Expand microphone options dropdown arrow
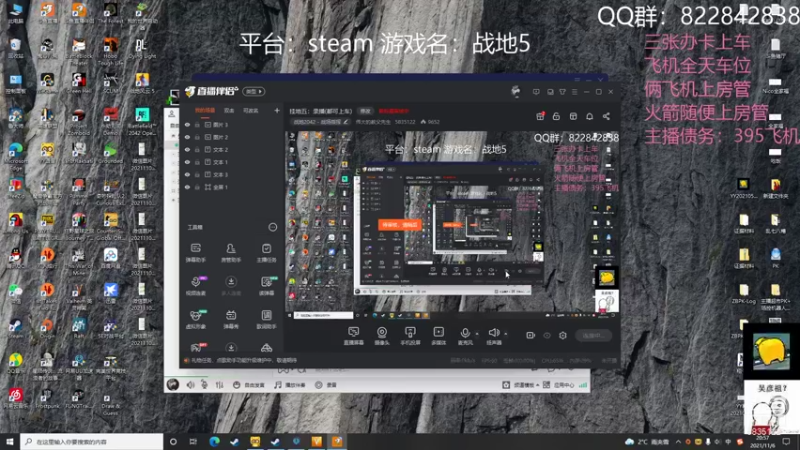 (x=477, y=334)
